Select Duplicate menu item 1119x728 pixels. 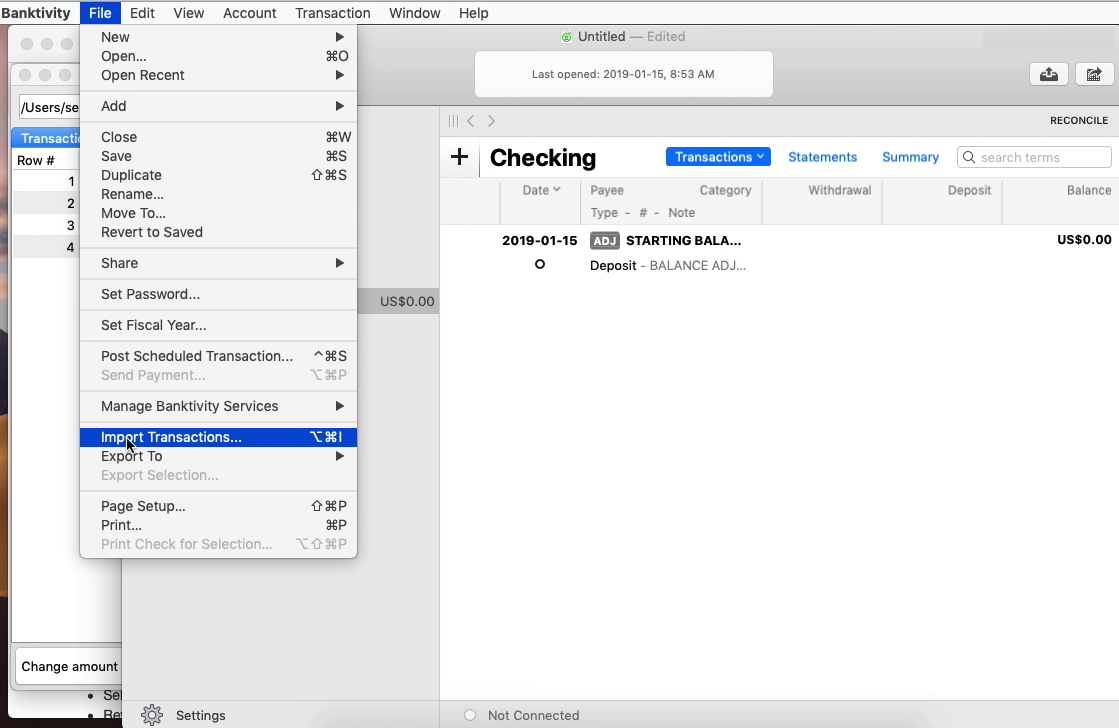(x=218, y=175)
